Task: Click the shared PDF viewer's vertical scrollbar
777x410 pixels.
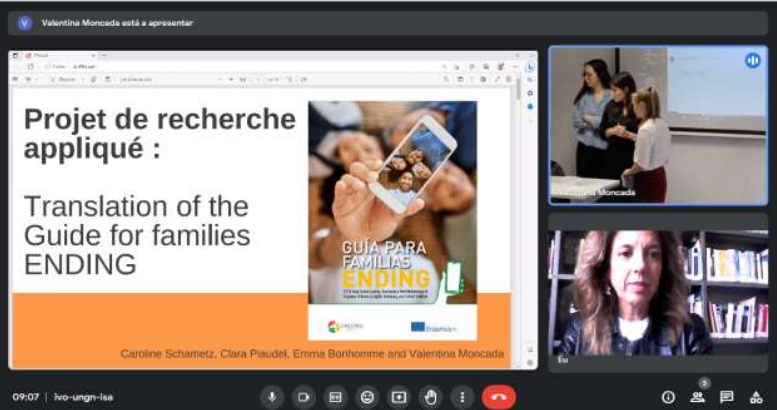Action: point(518,200)
